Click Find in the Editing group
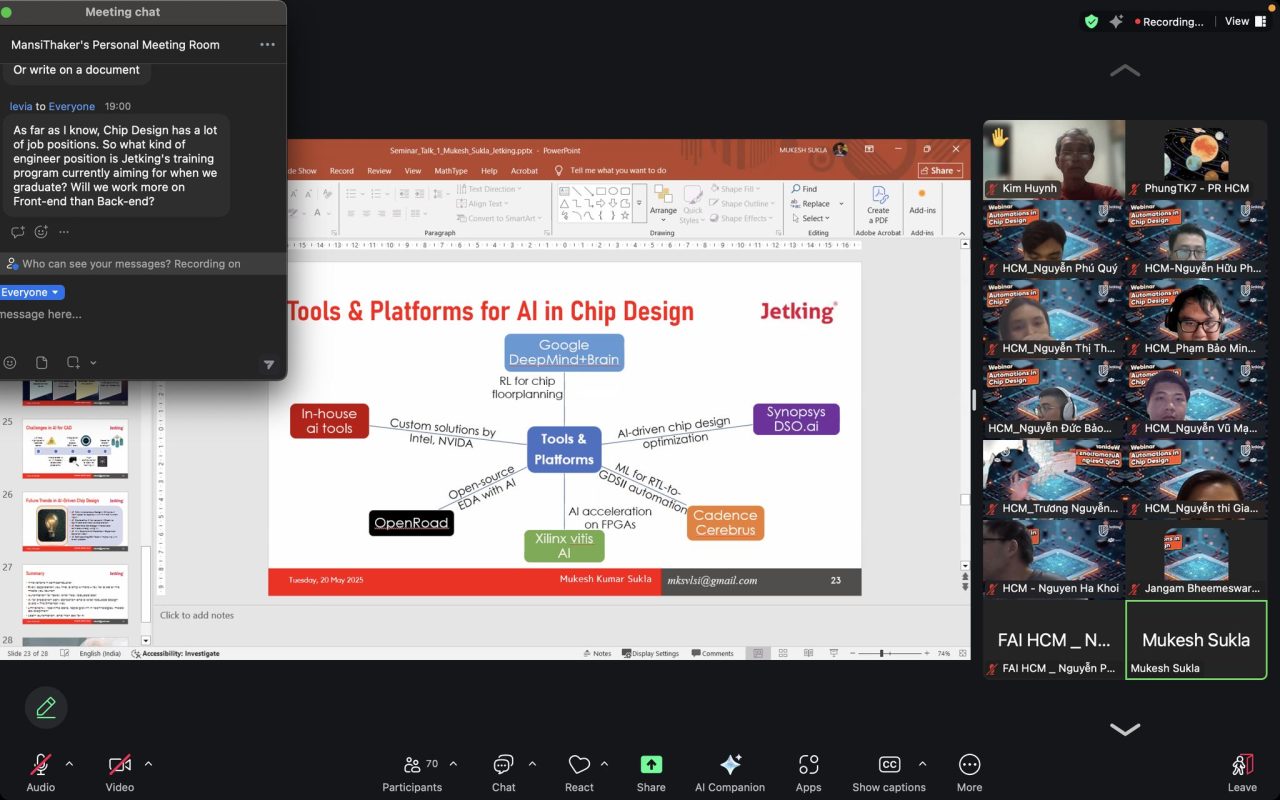 click(x=804, y=189)
